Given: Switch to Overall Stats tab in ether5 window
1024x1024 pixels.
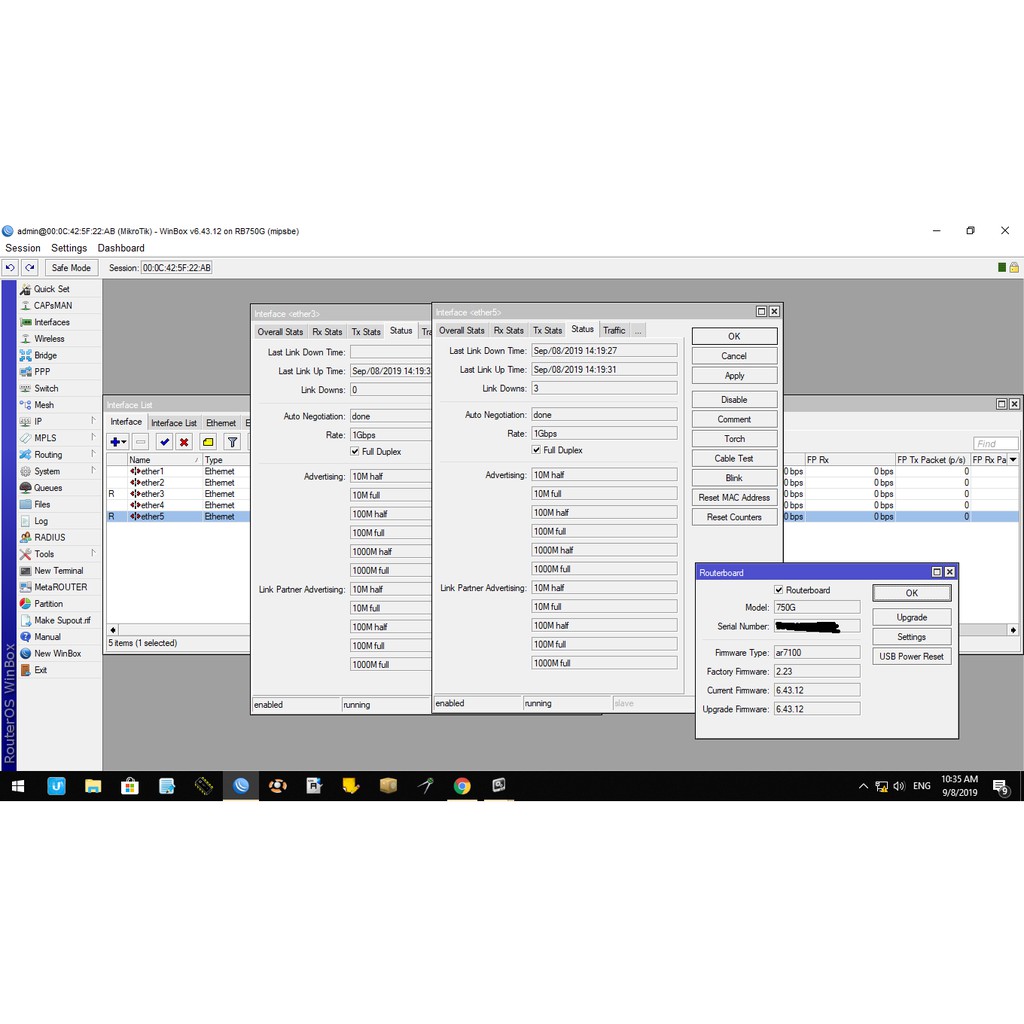Looking at the screenshot, I should click(x=462, y=330).
